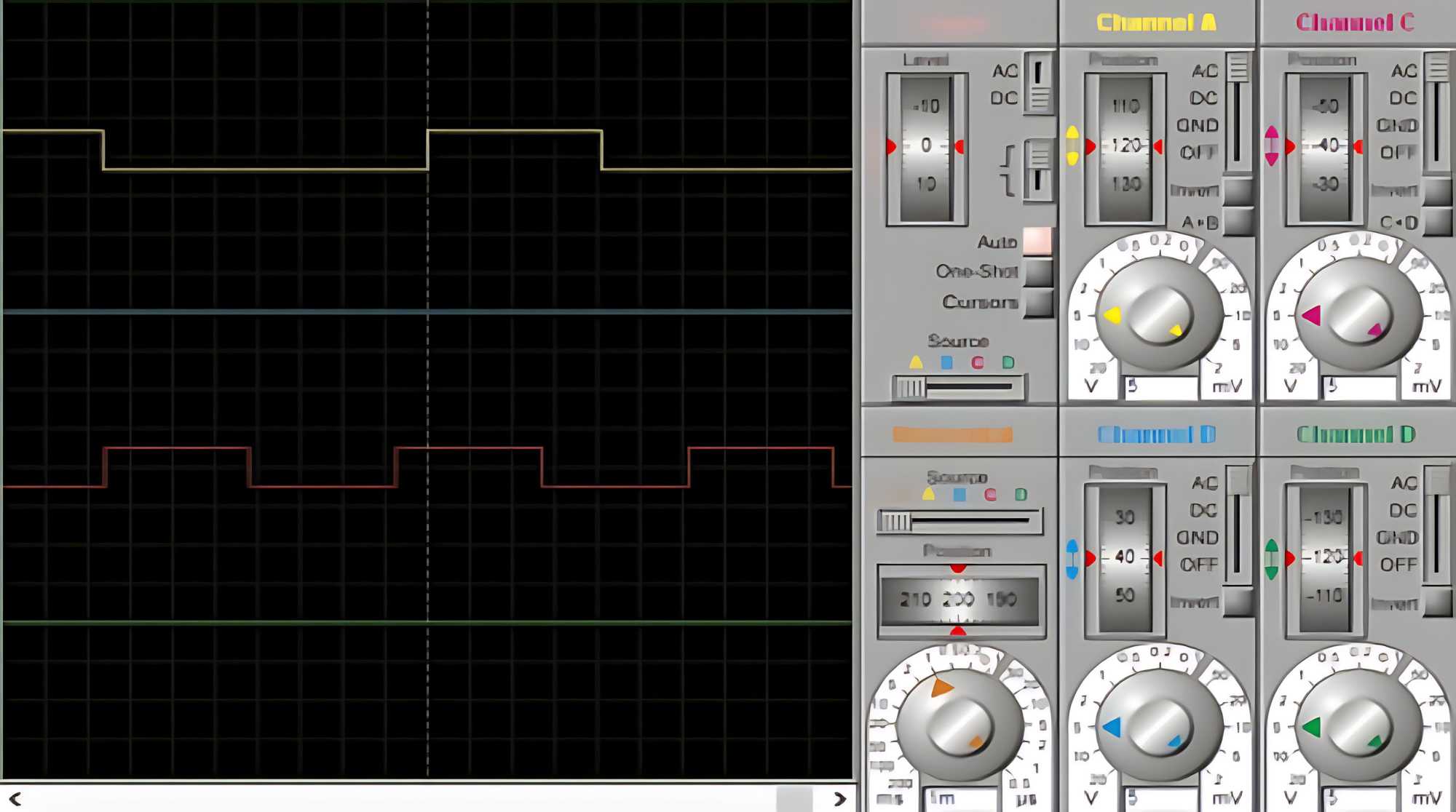
Task: Click the trigger AC/DC coupling switch
Action: coord(1039,83)
